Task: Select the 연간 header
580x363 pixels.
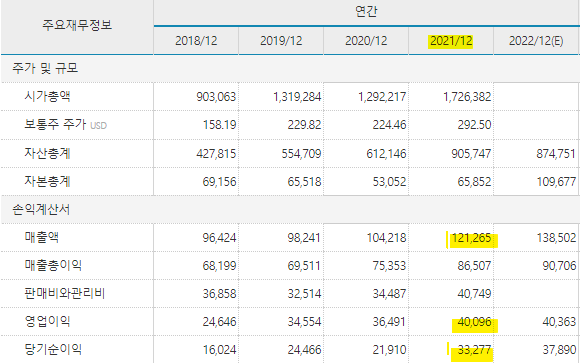Action: click(x=366, y=11)
